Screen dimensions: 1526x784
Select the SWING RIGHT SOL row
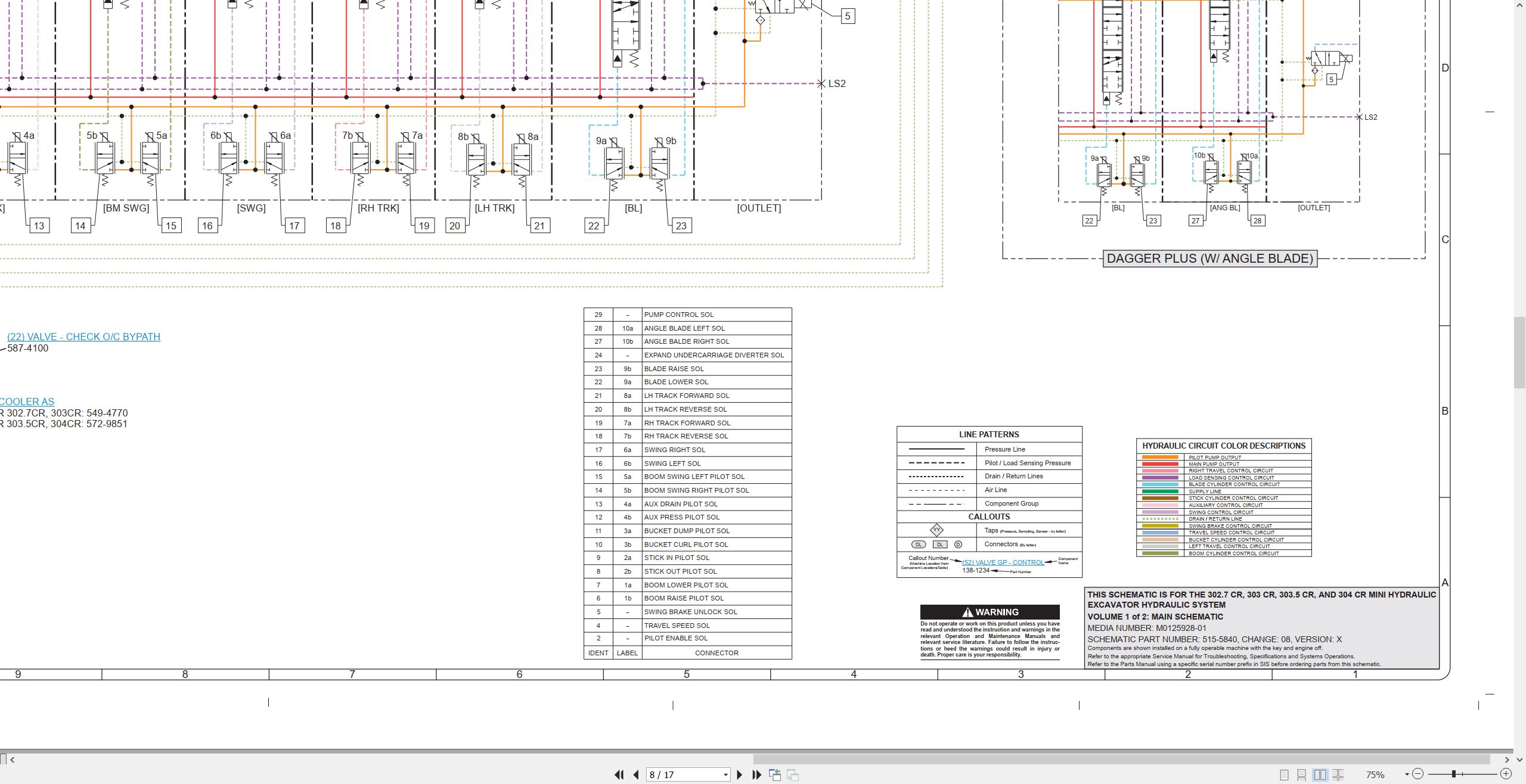click(x=687, y=450)
